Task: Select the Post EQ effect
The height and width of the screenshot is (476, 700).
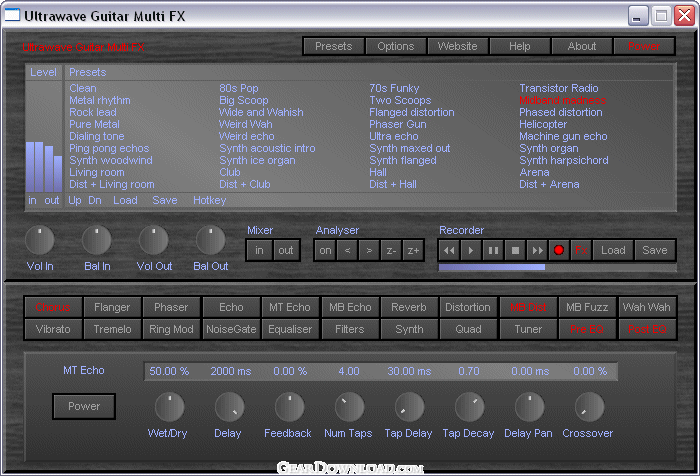Action: tap(647, 330)
